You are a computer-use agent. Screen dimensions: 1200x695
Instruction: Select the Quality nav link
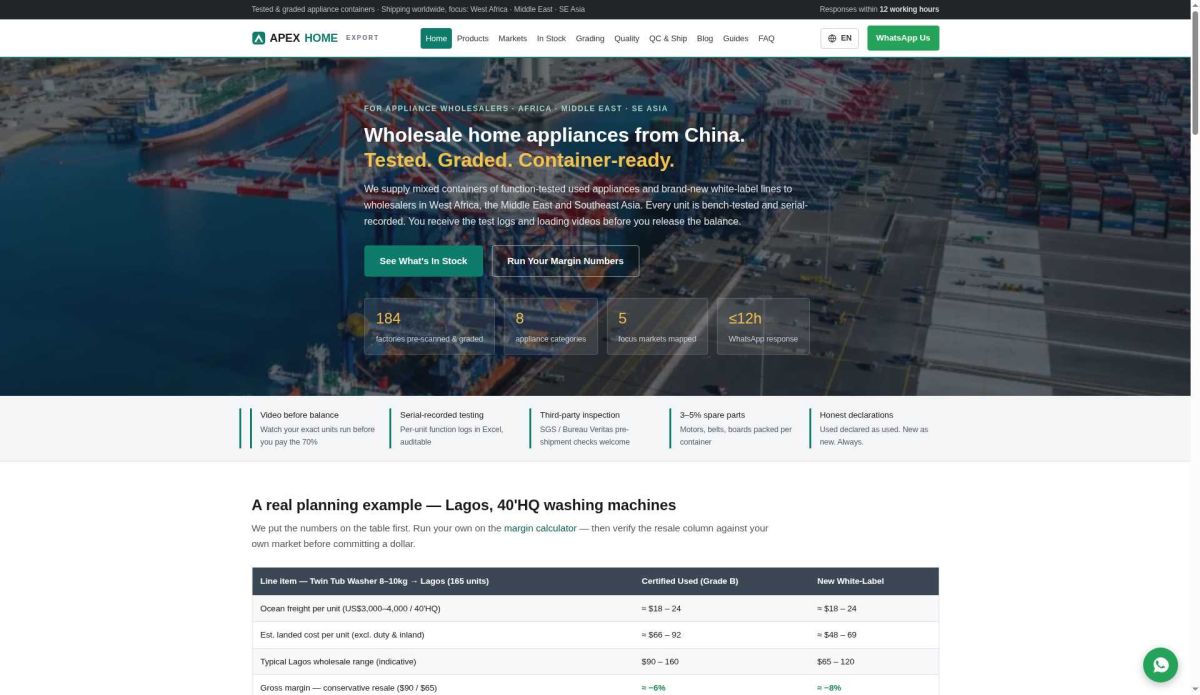[x=627, y=38]
